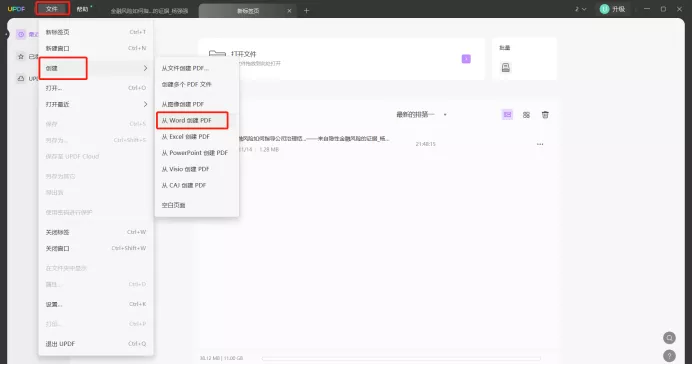Switch to list view layout
693x365 pixels.
pos(507,115)
